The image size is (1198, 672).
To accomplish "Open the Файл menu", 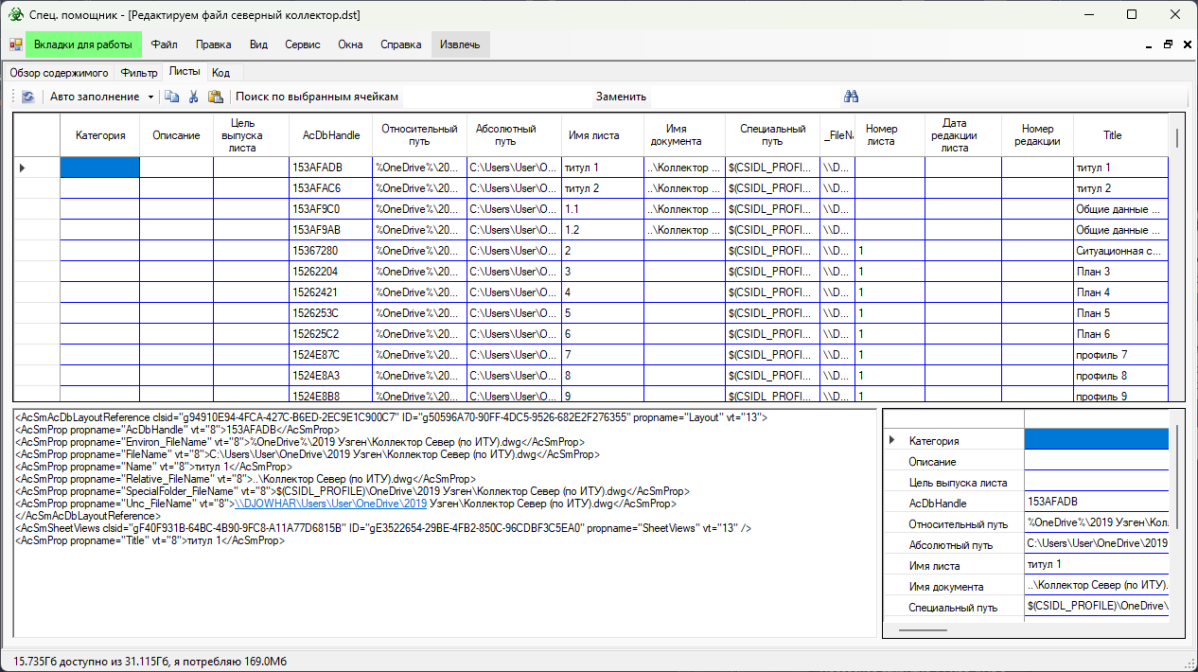I will 164,45.
